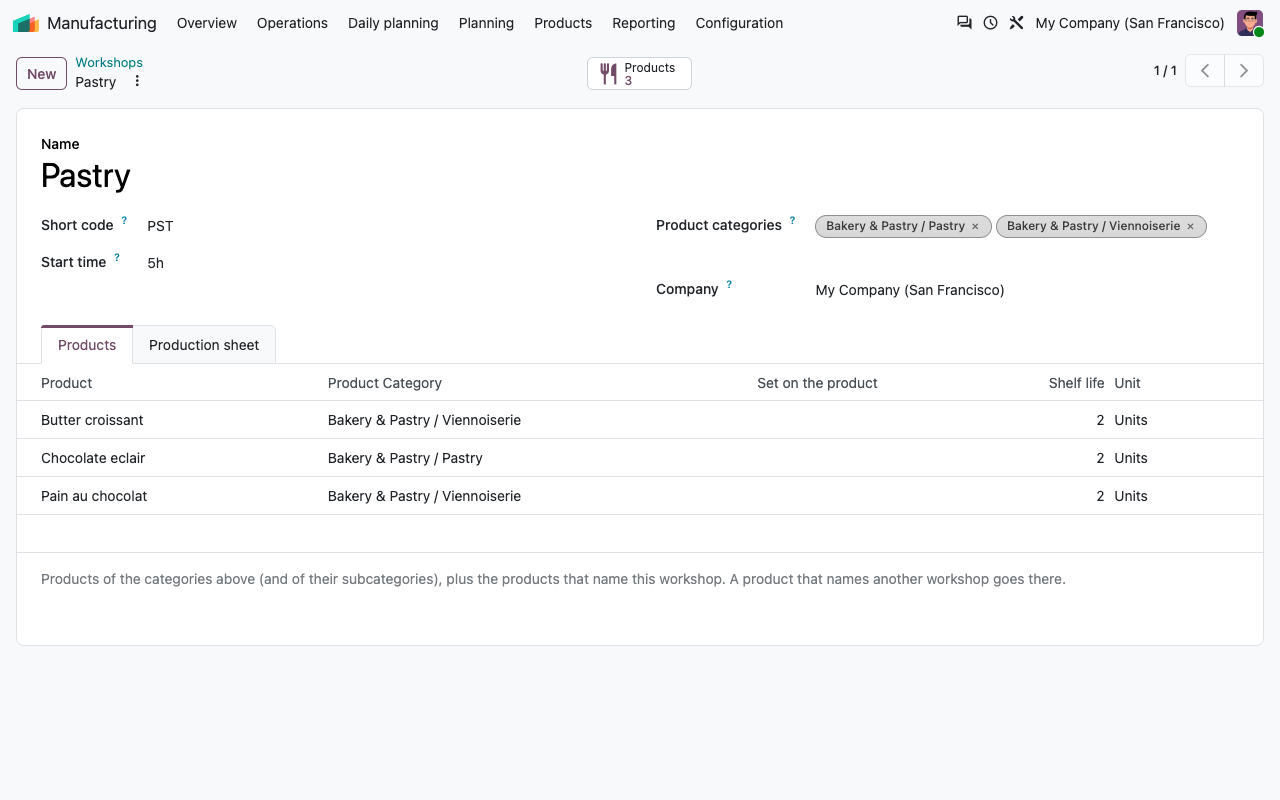The image size is (1280, 800).
Task: Open the activities clock icon
Action: [990, 22]
